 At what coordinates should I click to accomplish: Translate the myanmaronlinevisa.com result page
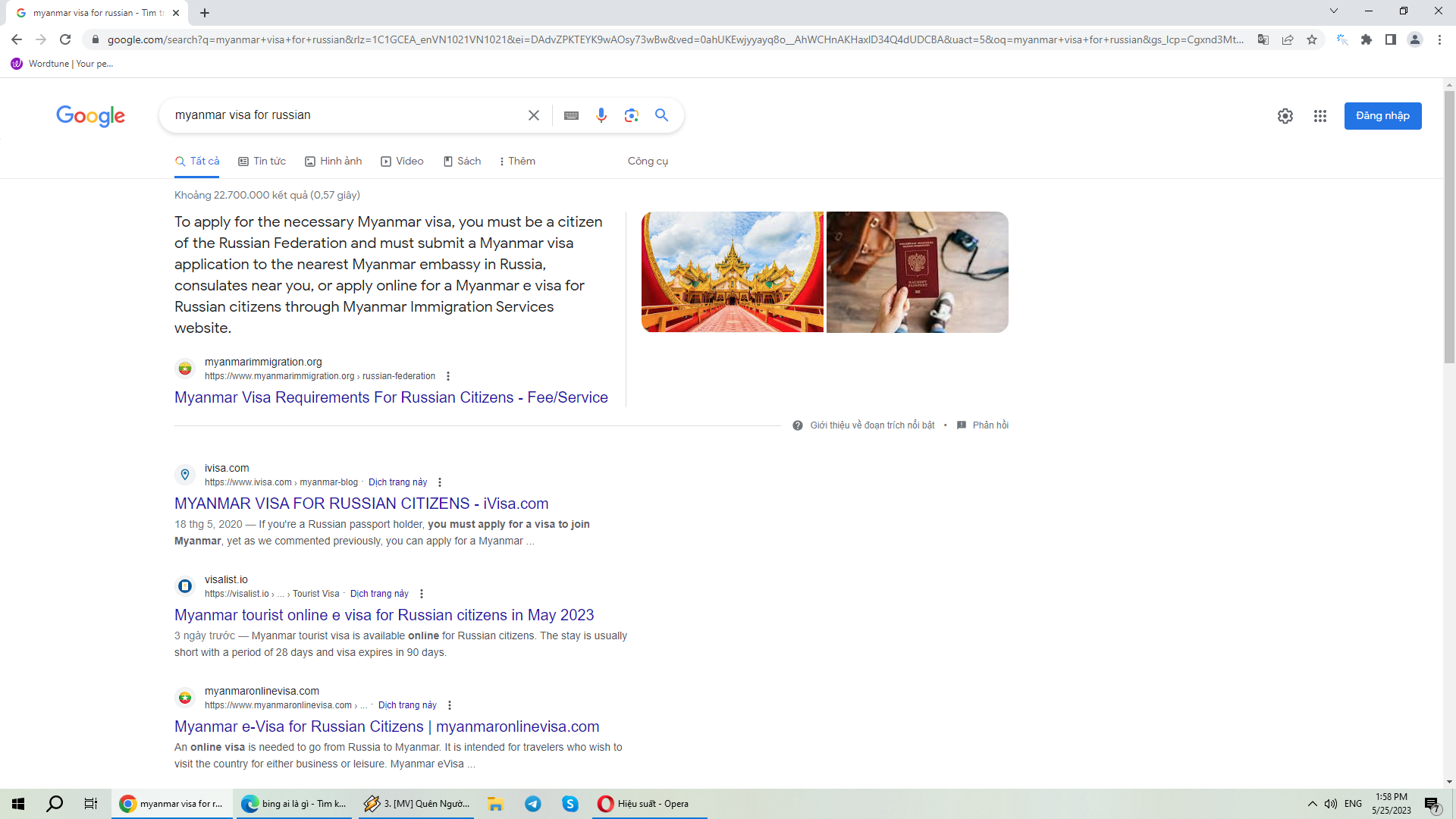click(x=407, y=705)
